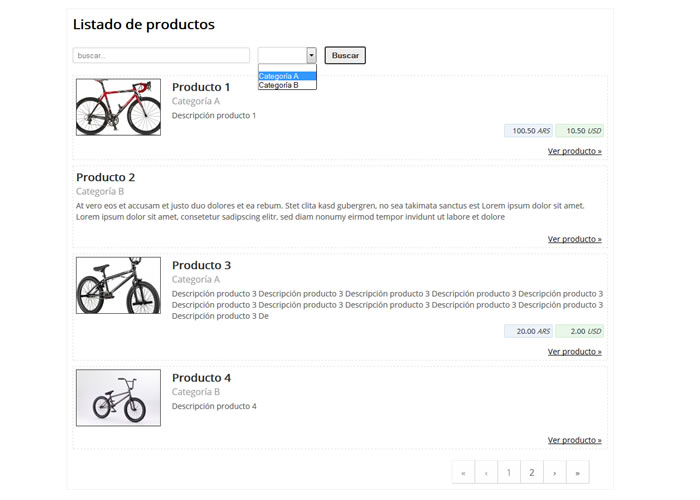Jump to last page using » pagination icon
Image resolution: width=700 pixels, height=500 pixels.
578,472
